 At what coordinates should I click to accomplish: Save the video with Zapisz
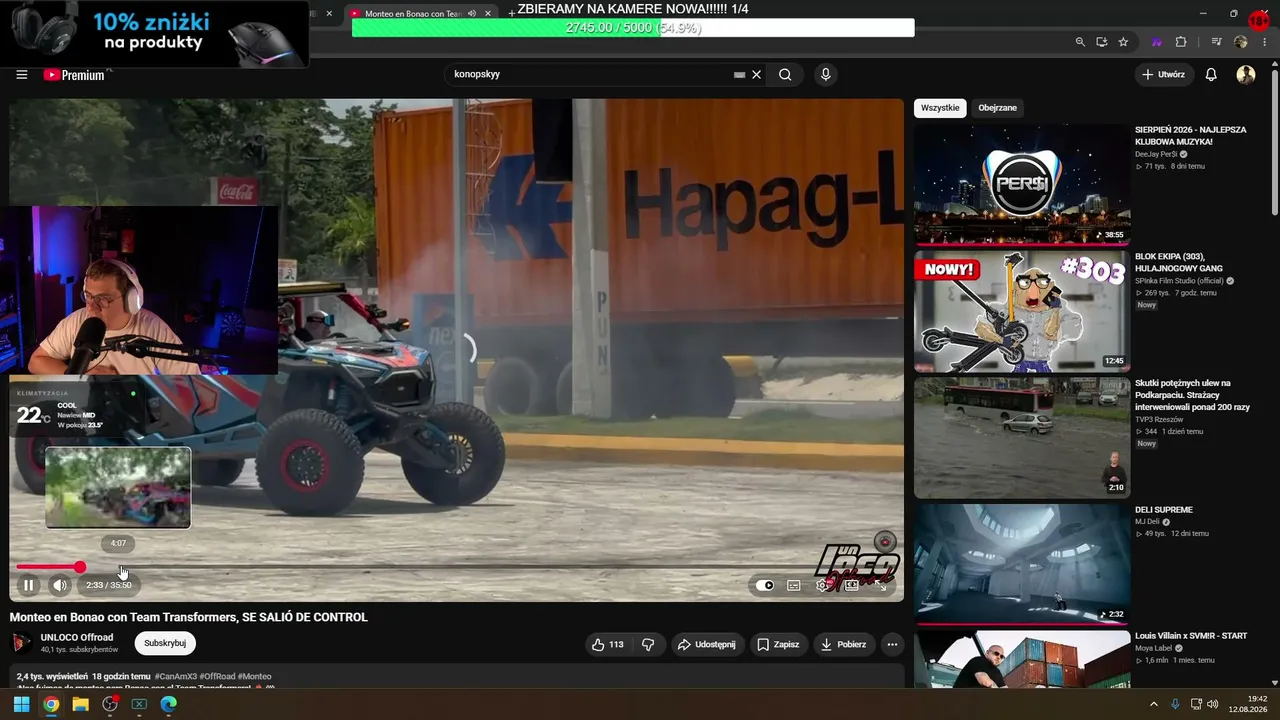coord(778,645)
